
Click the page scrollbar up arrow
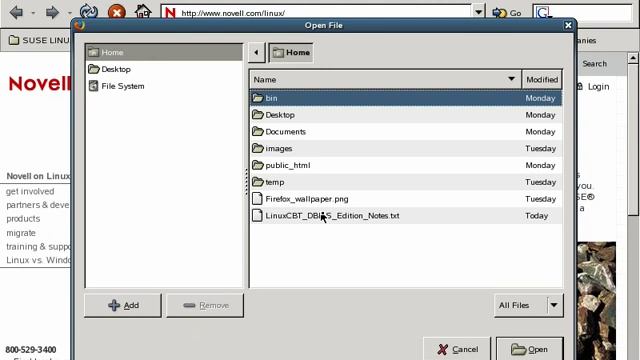pos(633,58)
